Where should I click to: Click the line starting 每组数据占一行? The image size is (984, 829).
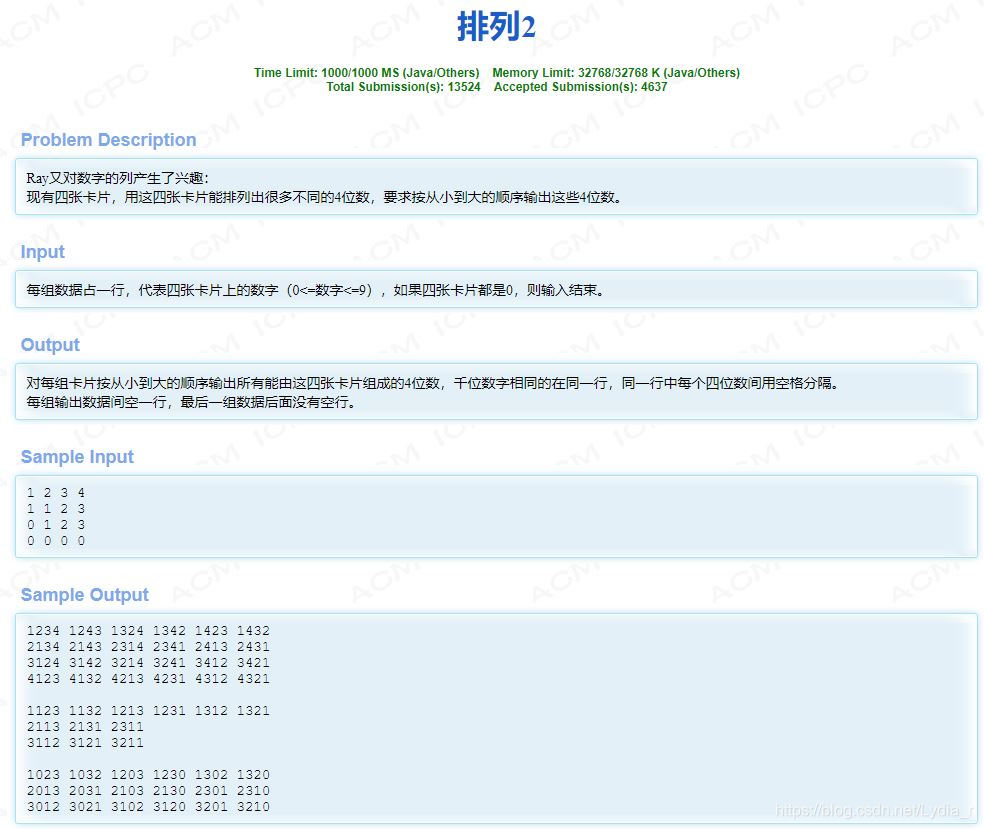pos(316,290)
